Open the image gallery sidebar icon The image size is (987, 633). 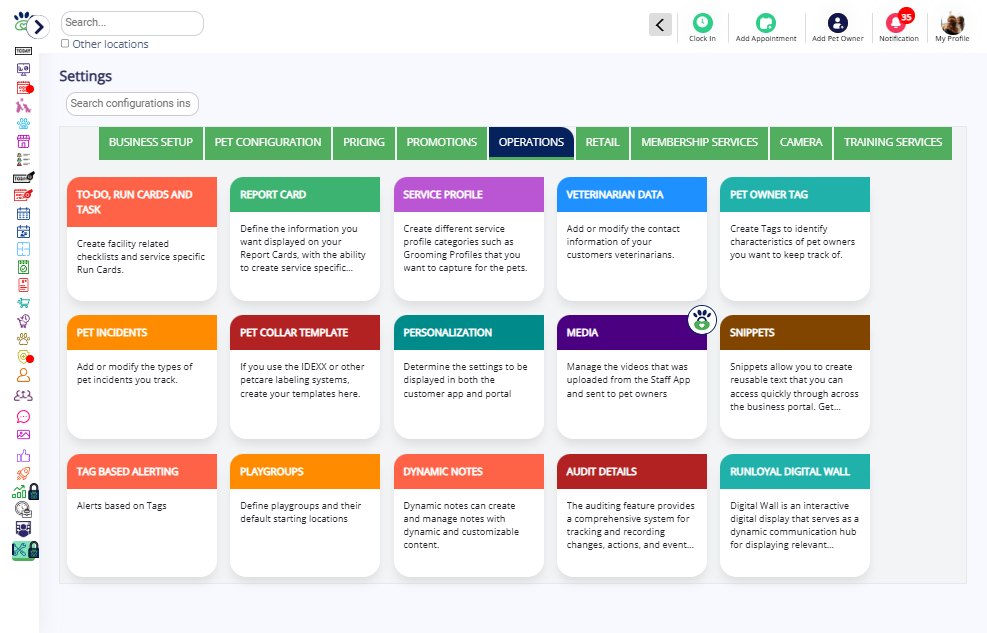(x=23, y=435)
